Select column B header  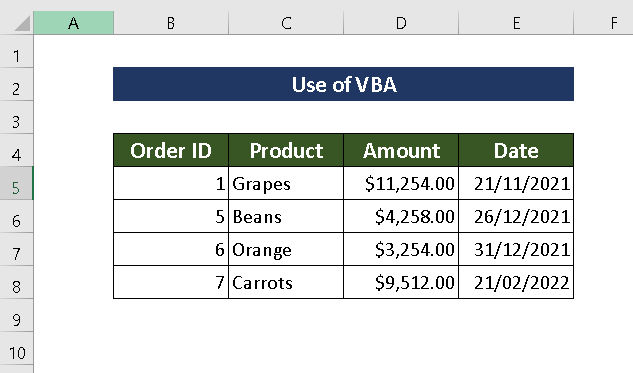(x=171, y=23)
